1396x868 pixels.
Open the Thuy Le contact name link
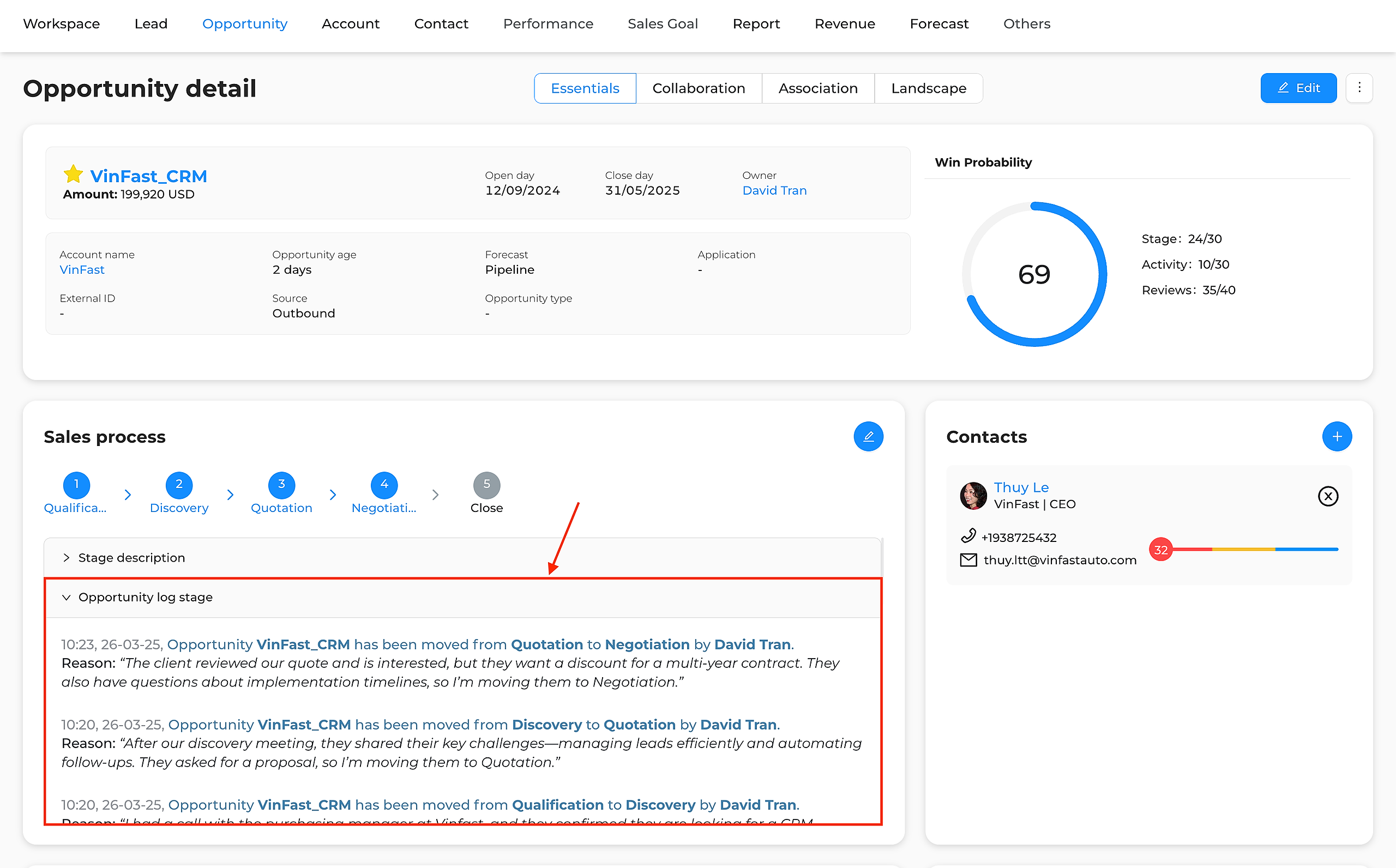1021,487
